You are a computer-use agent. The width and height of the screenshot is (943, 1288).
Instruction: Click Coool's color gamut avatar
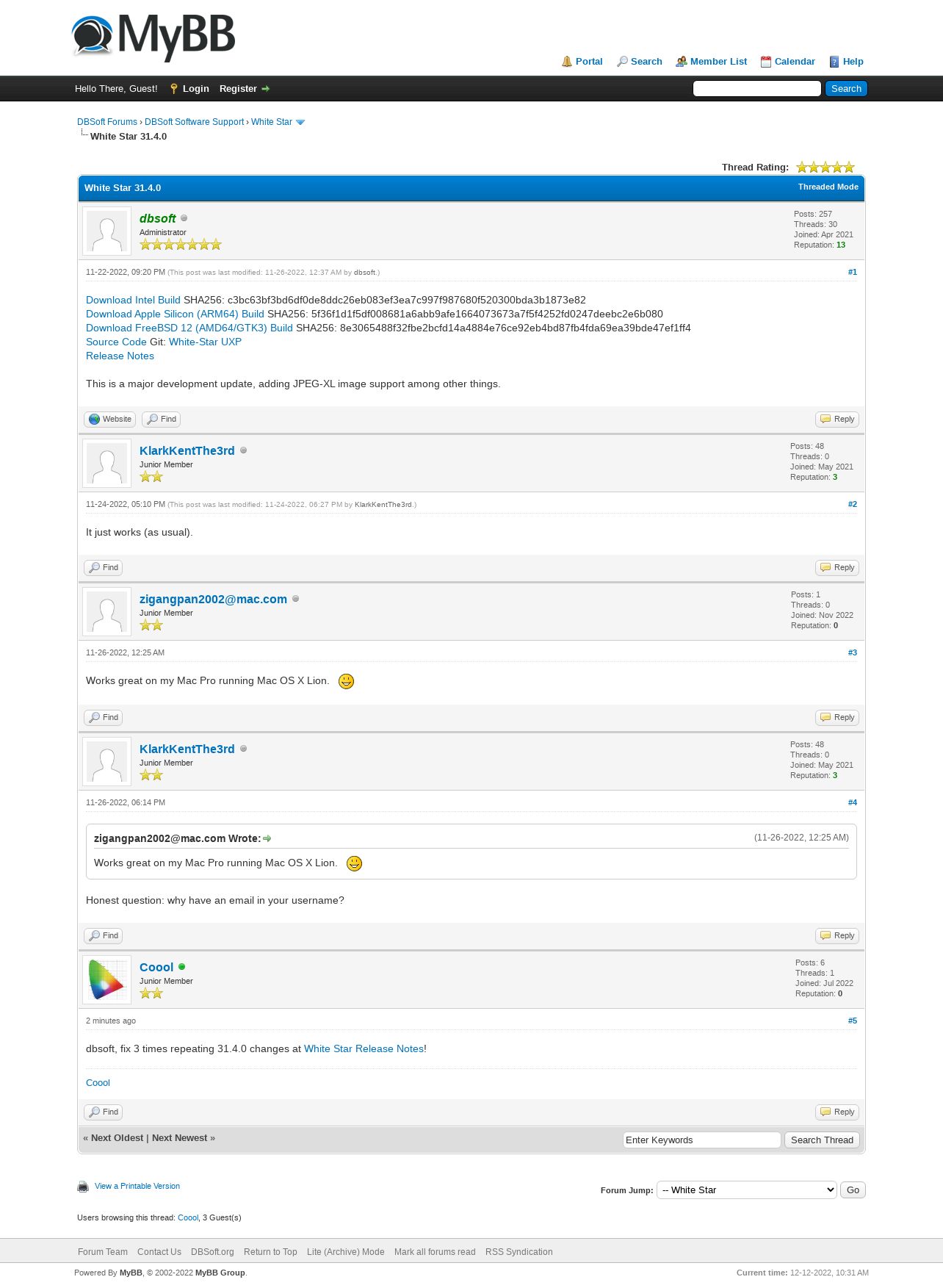point(107,980)
